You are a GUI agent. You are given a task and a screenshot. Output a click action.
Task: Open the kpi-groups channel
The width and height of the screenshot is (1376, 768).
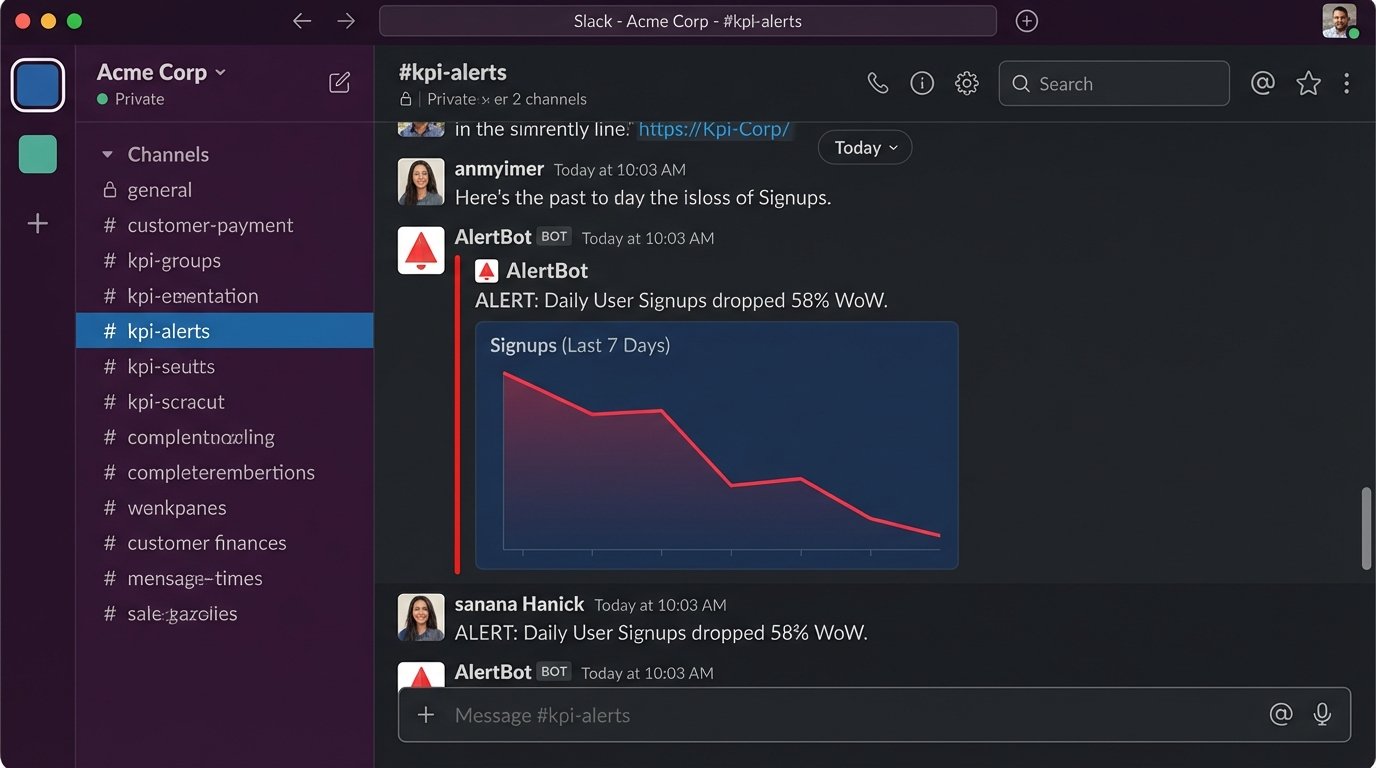point(174,261)
